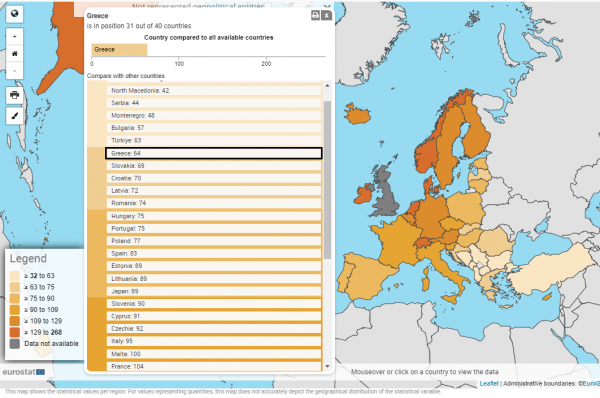Click the France: 104 entry
Screen dimensions: 600x398
[214, 367]
